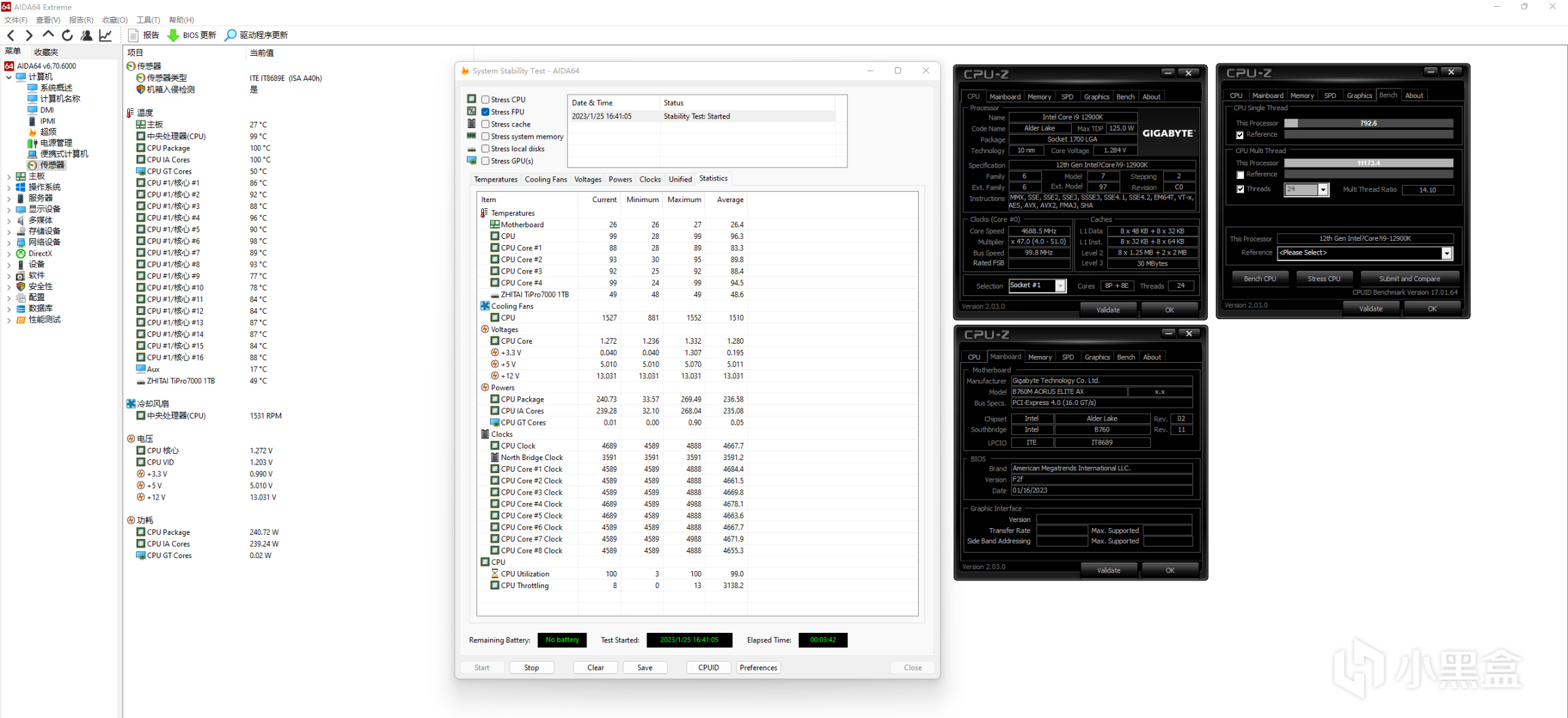
Task: Click the 报告 report icon in toolbar
Action: (x=133, y=35)
